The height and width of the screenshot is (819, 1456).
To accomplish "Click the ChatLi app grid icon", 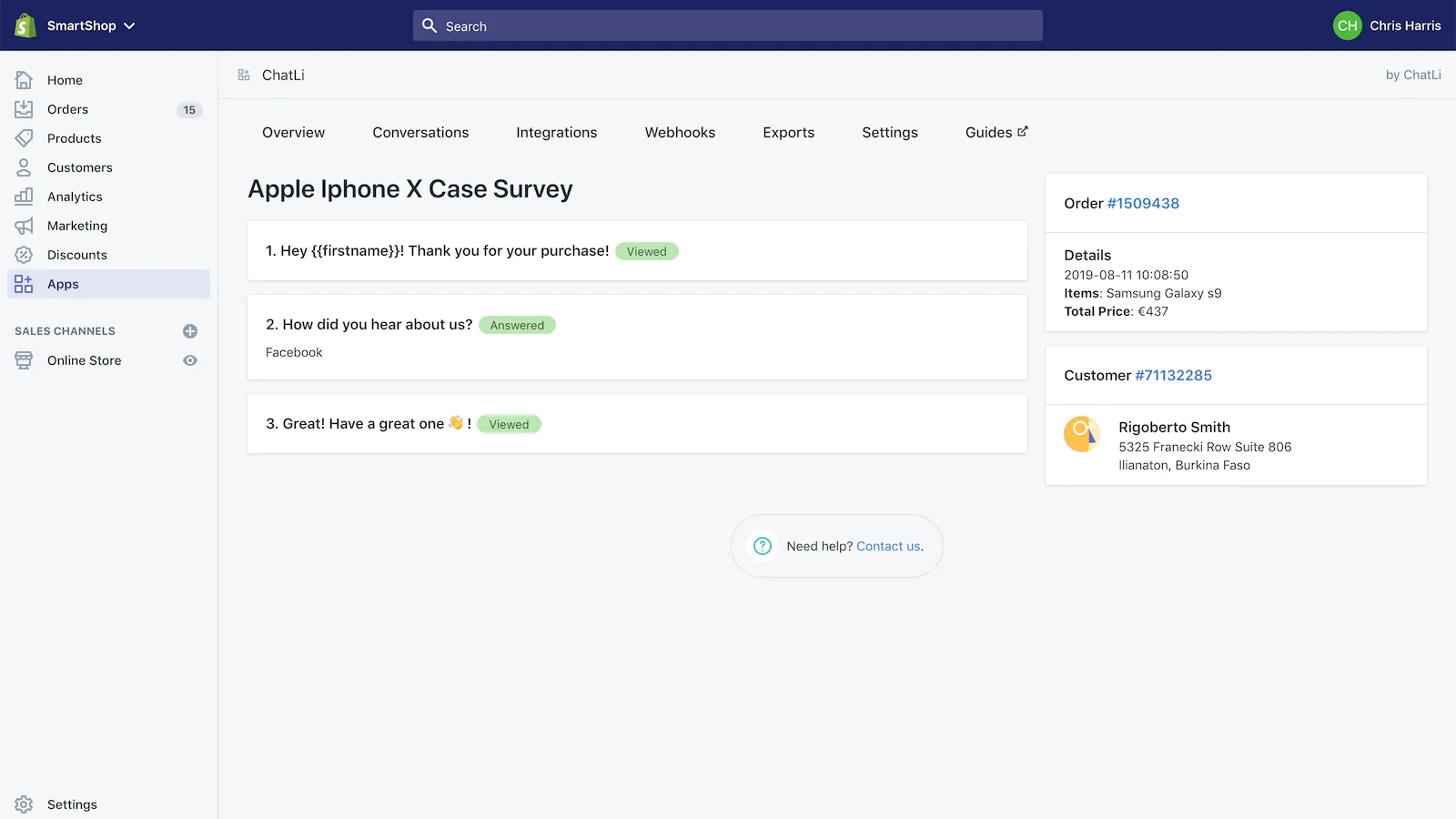I will coord(244,75).
